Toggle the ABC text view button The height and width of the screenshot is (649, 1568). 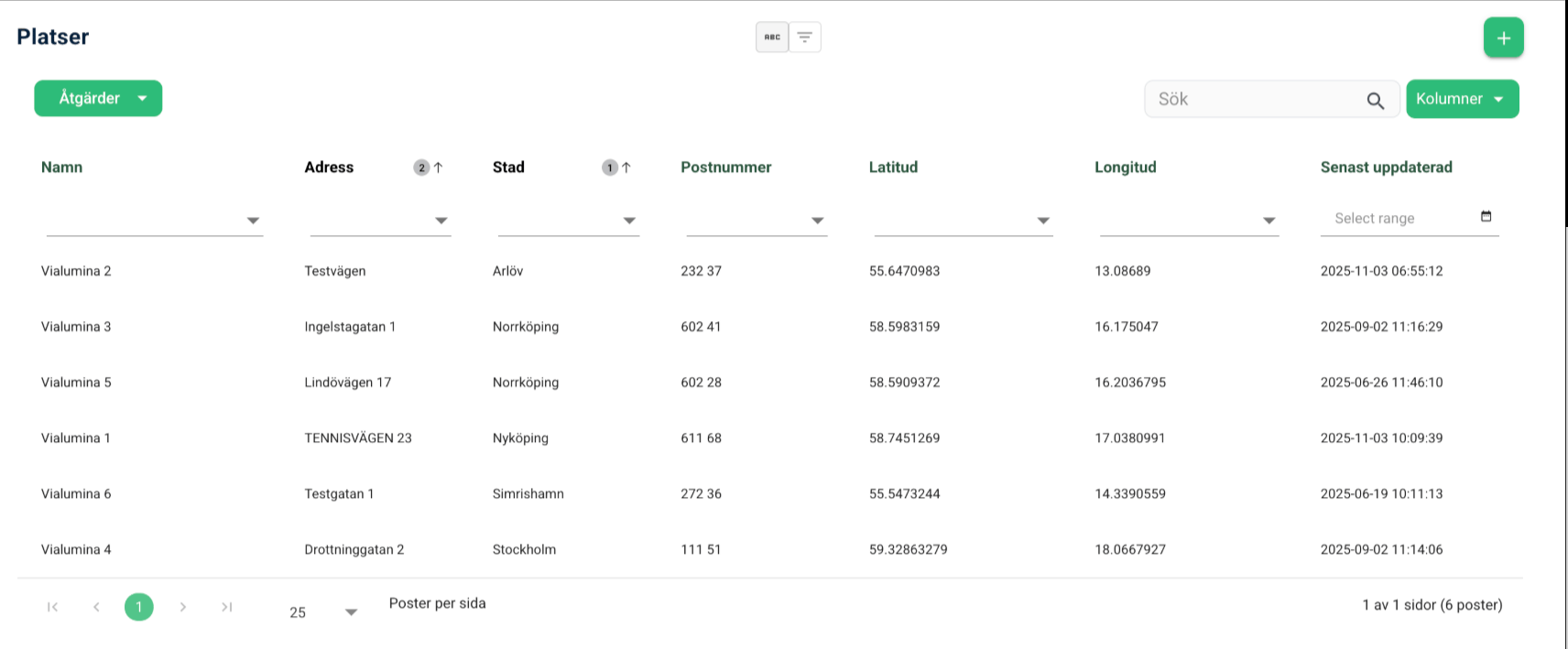(x=772, y=38)
